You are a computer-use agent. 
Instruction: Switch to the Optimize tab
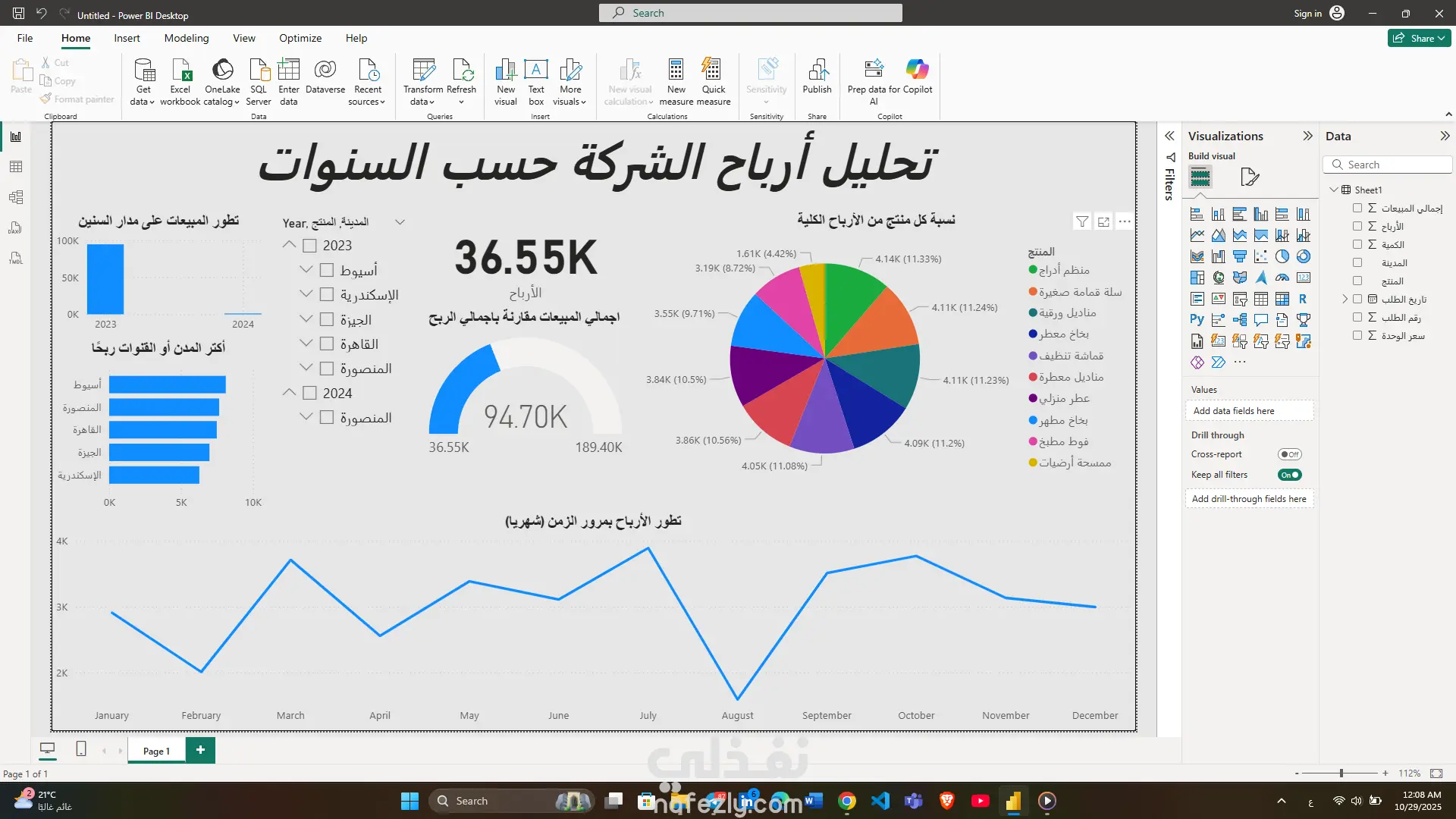click(x=300, y=38)
